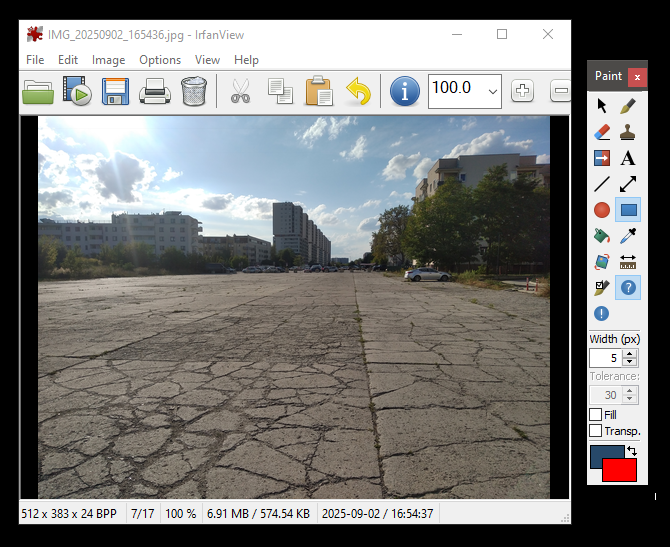The width and height of the screenshot is (670, 547).
Task: Click the 512 x 383 x 24 BPP status
Action: tap(69, 513)
